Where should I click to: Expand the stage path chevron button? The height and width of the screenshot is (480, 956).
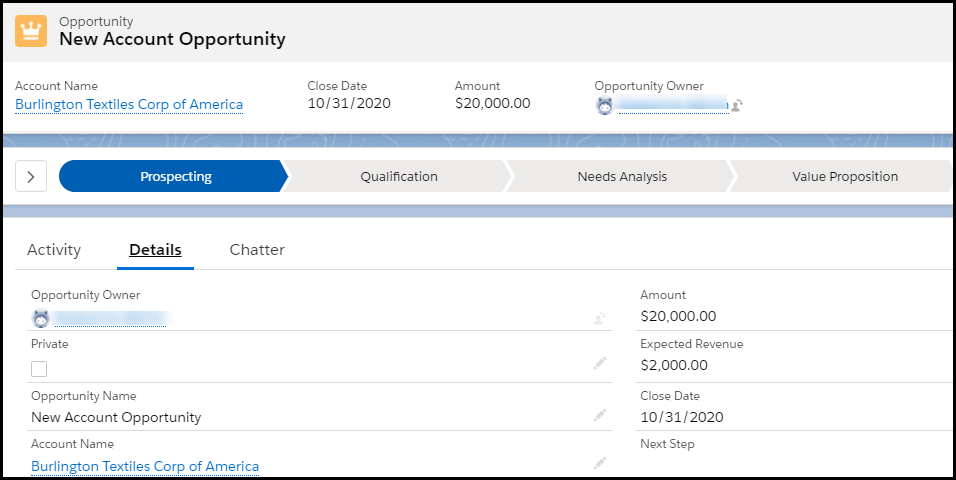(31, 176)
